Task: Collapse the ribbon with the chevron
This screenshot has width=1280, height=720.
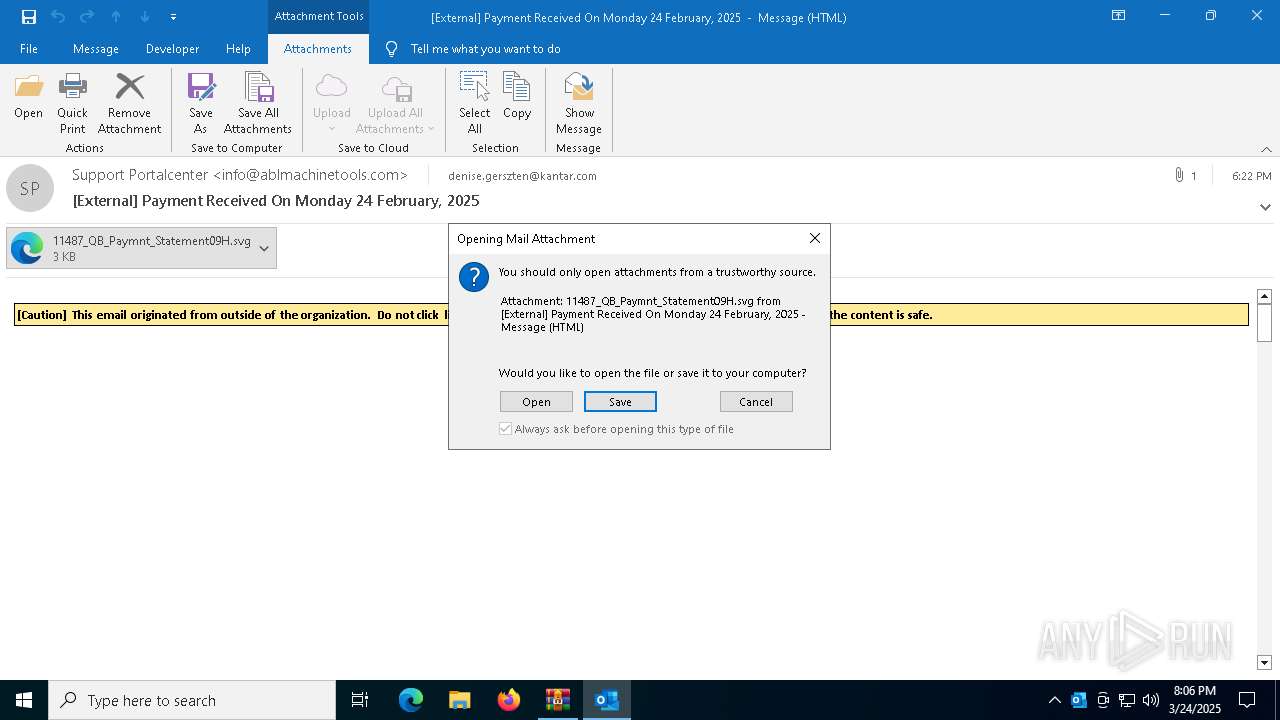Action: pos(1266,149)
